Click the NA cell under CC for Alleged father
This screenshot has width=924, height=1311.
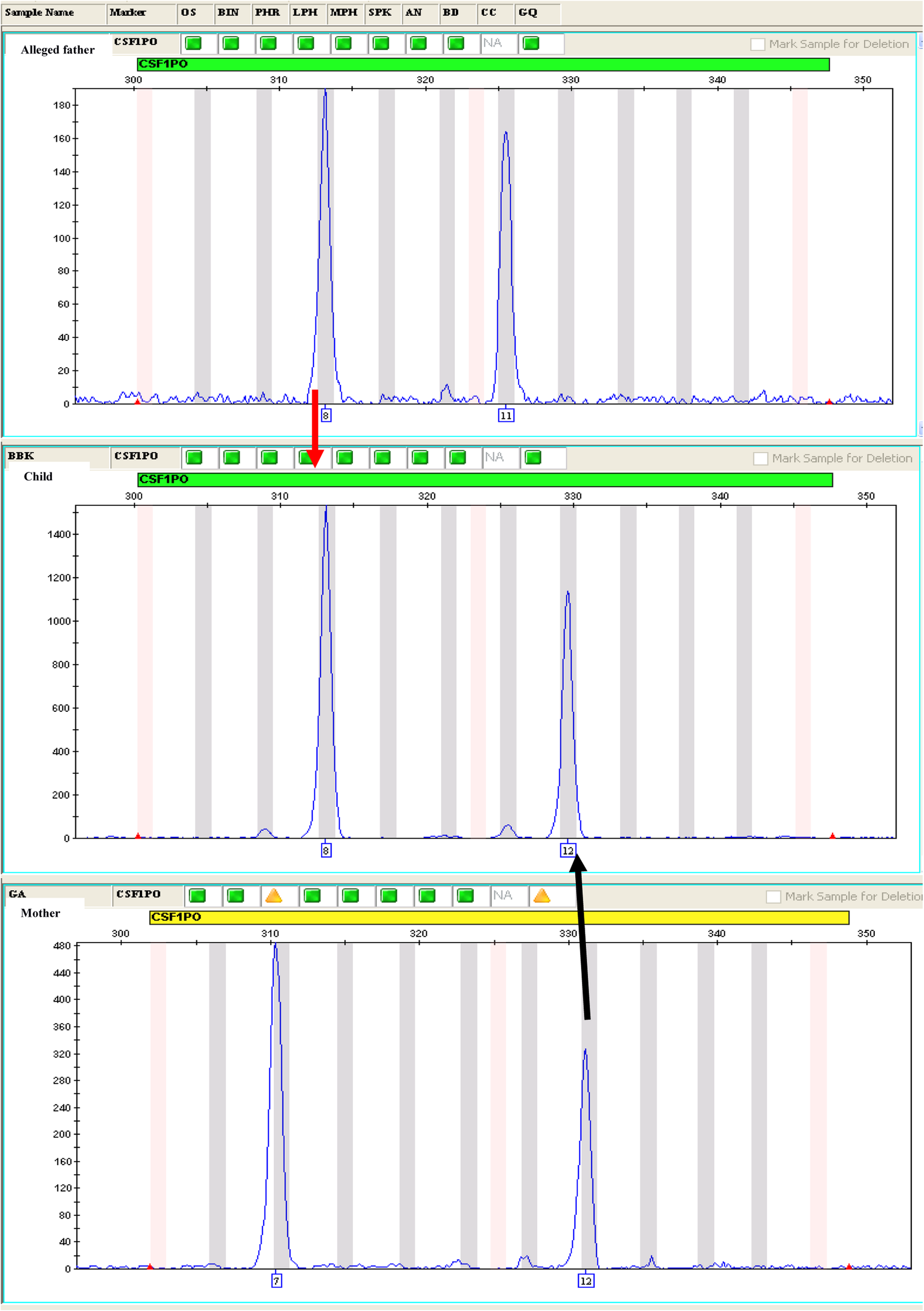pos(499,43)
